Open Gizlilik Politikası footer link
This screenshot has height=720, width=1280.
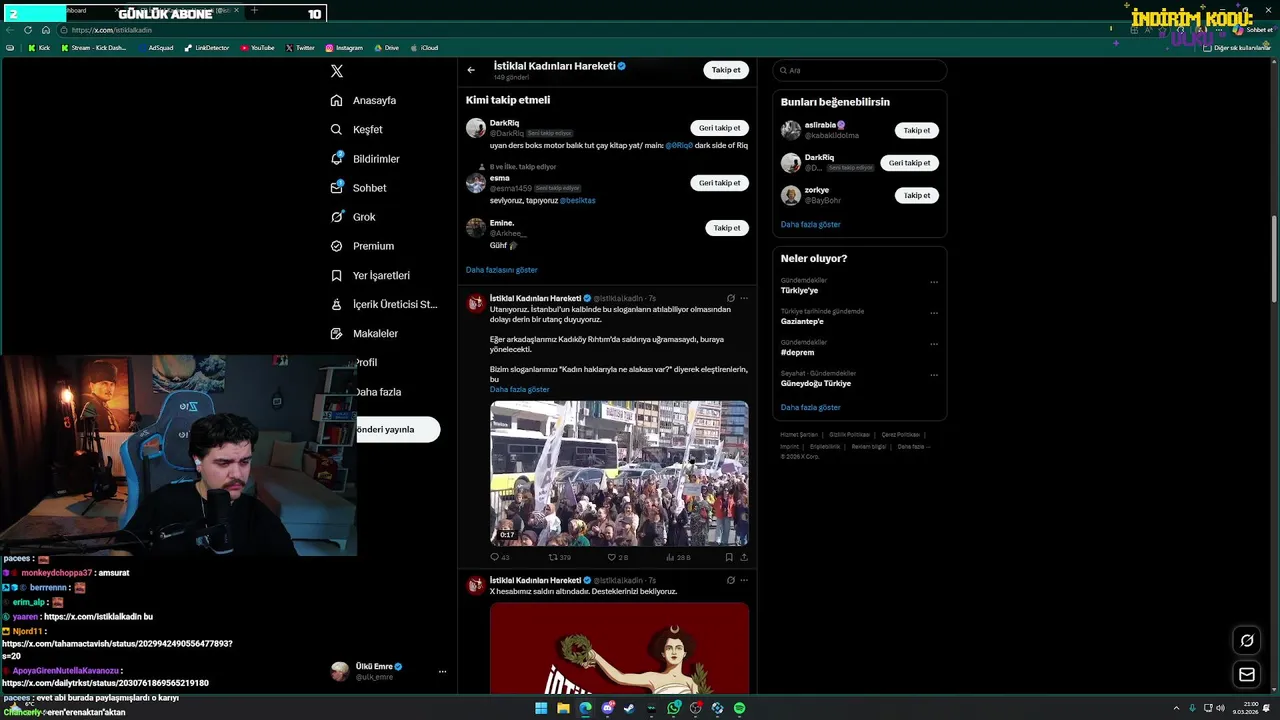pos(849,435)
